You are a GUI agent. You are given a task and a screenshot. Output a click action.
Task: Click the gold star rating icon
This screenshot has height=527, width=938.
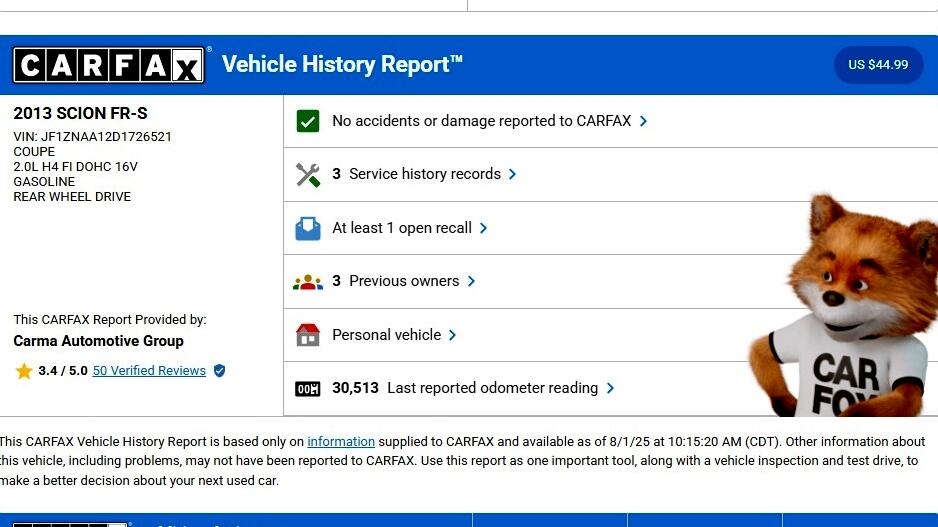[24, 371]
